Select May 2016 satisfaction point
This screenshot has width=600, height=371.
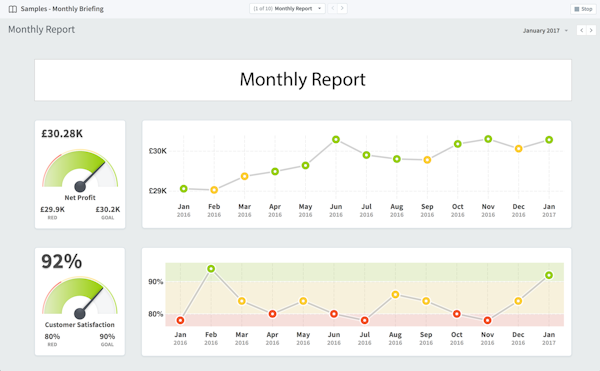coord(303,301)
